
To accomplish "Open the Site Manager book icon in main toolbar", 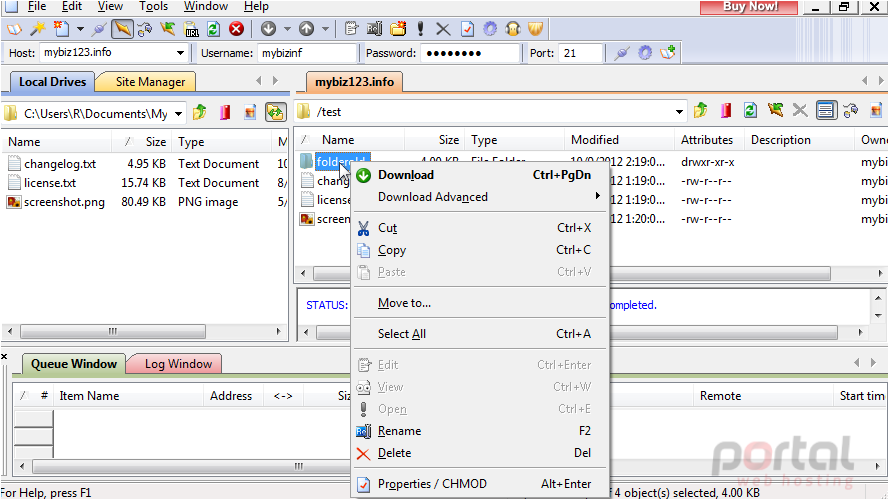I will (x=14, y=28).
